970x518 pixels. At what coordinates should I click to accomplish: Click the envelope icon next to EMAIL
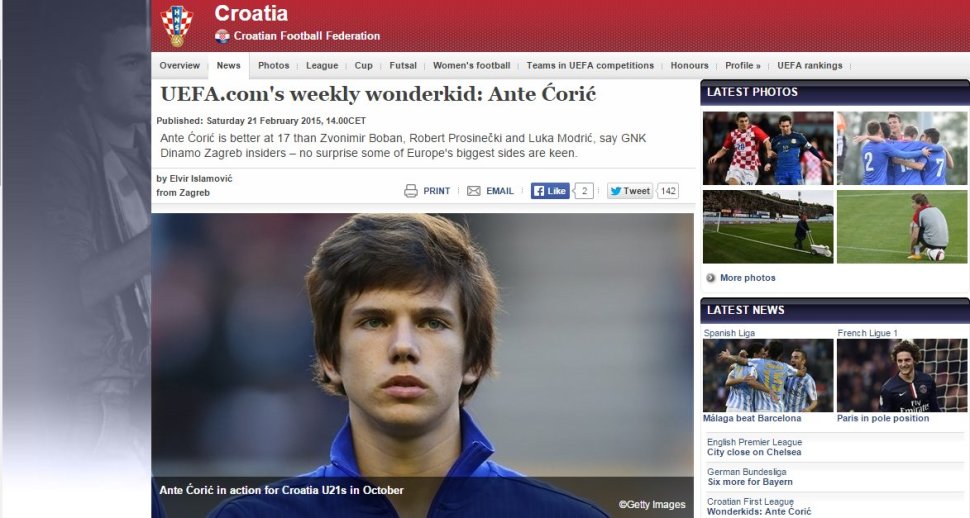pos(473,191)
